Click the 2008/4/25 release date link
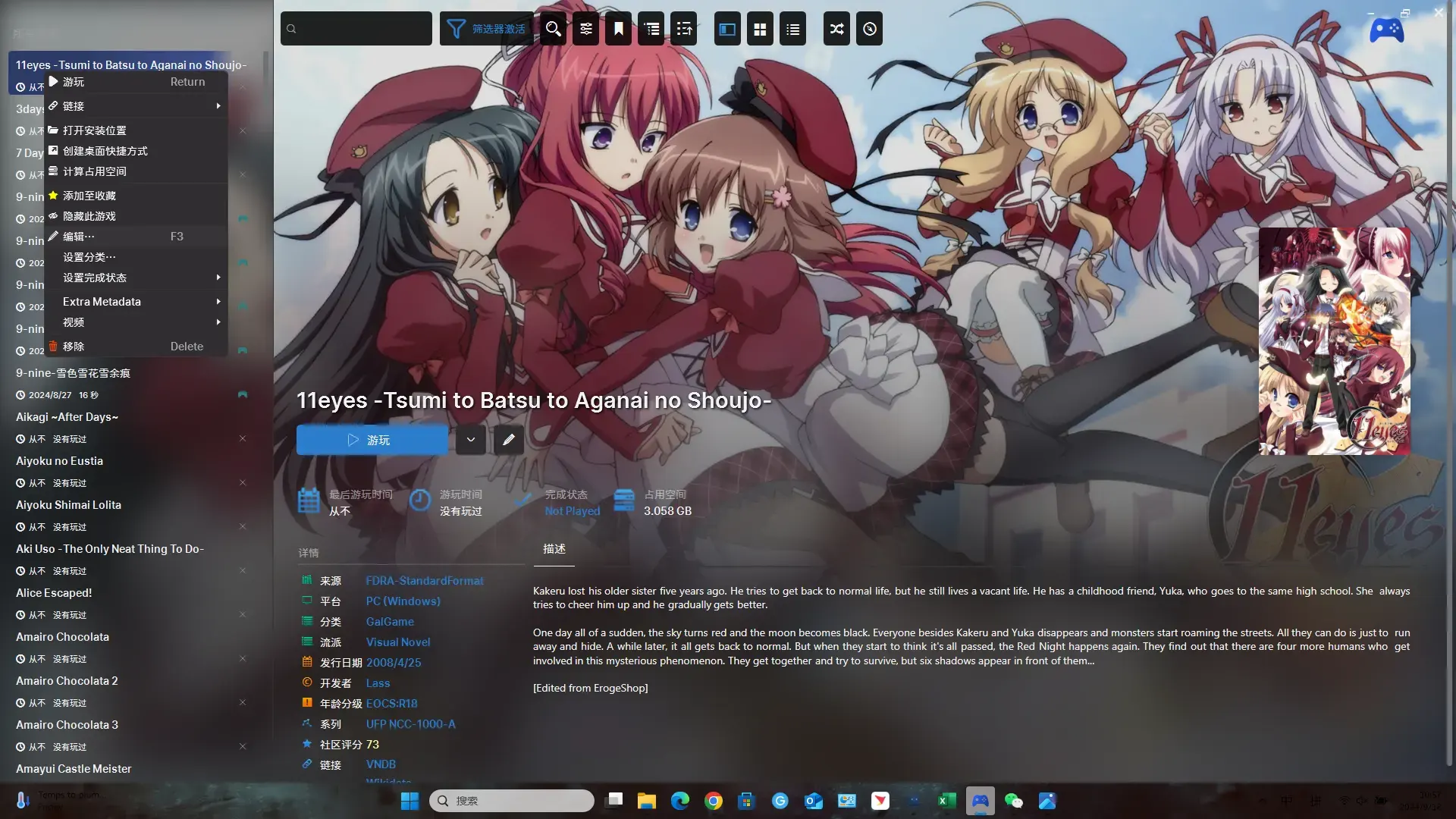This screenshot has width=1456, height=819. (x=394, y=663)
